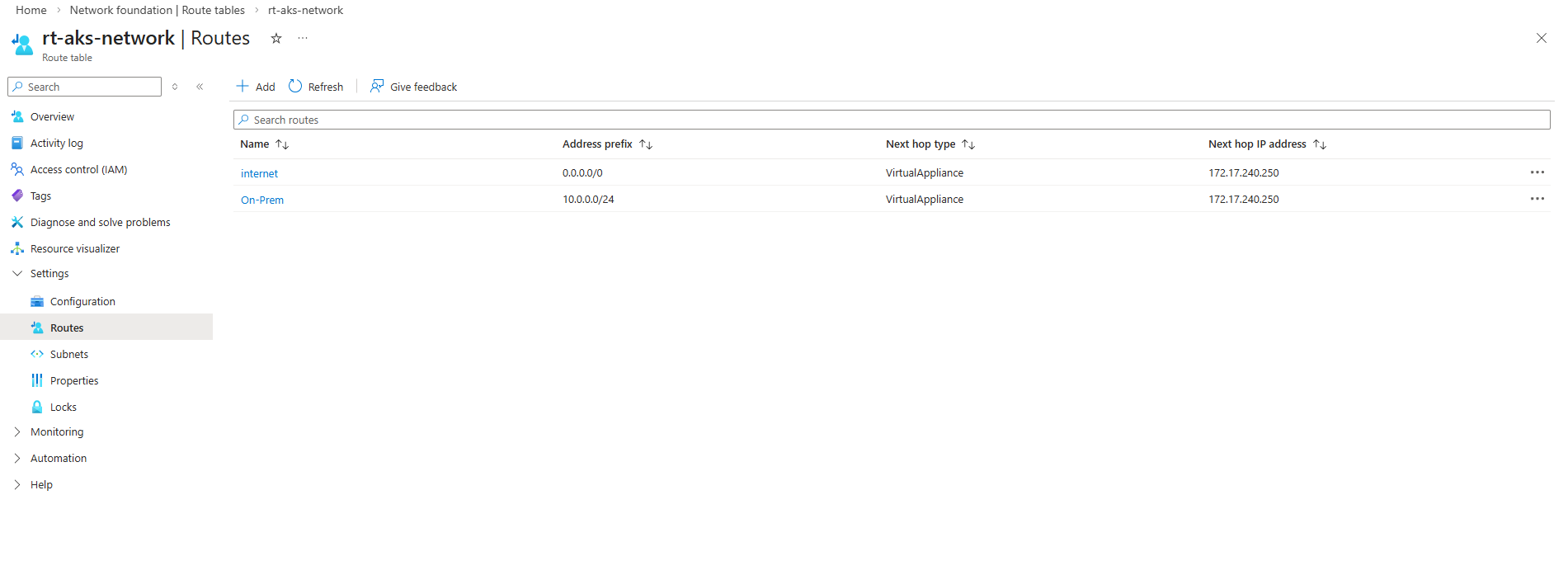Click the Activity log icon

[x=17, y=143]
